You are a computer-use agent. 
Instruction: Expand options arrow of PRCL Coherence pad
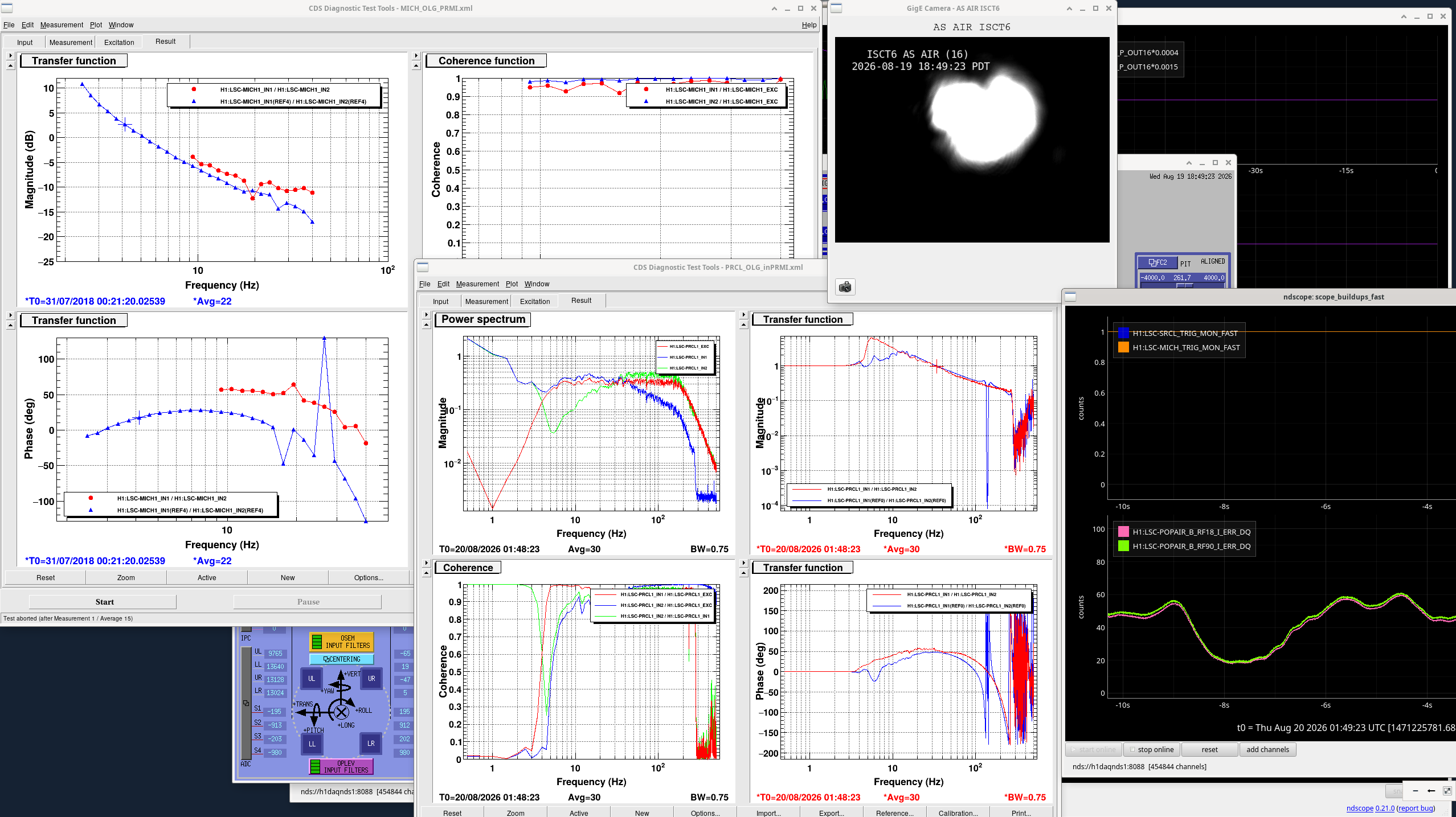coord(427,563)
